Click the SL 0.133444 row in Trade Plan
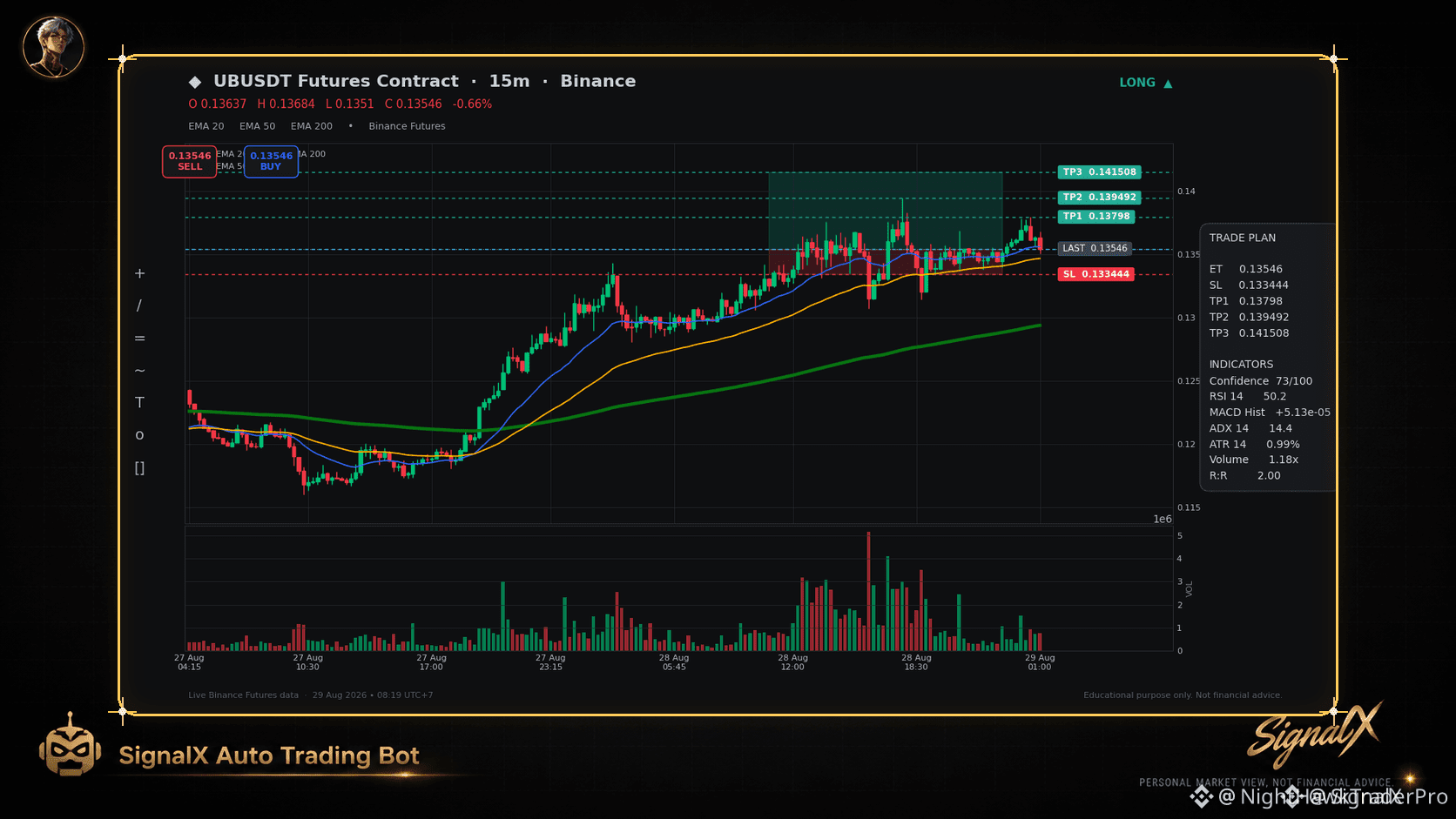The width and height of the screenshot is (1456, 819). click(1249, 285)
